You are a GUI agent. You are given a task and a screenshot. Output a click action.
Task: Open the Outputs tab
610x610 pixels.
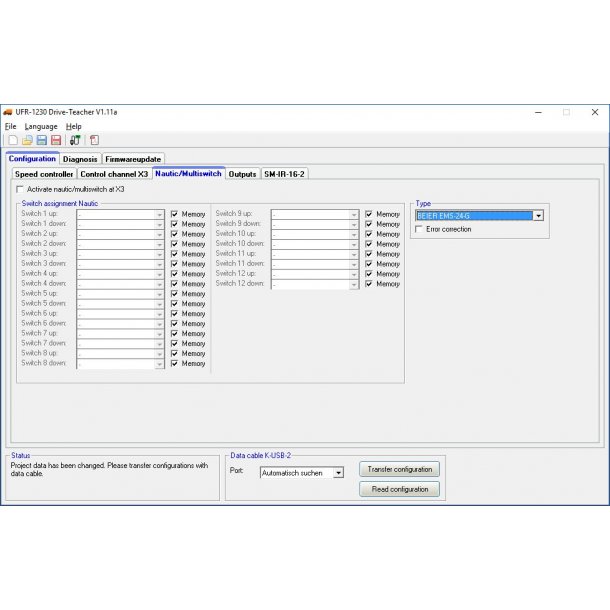click(x=242, y=174)
